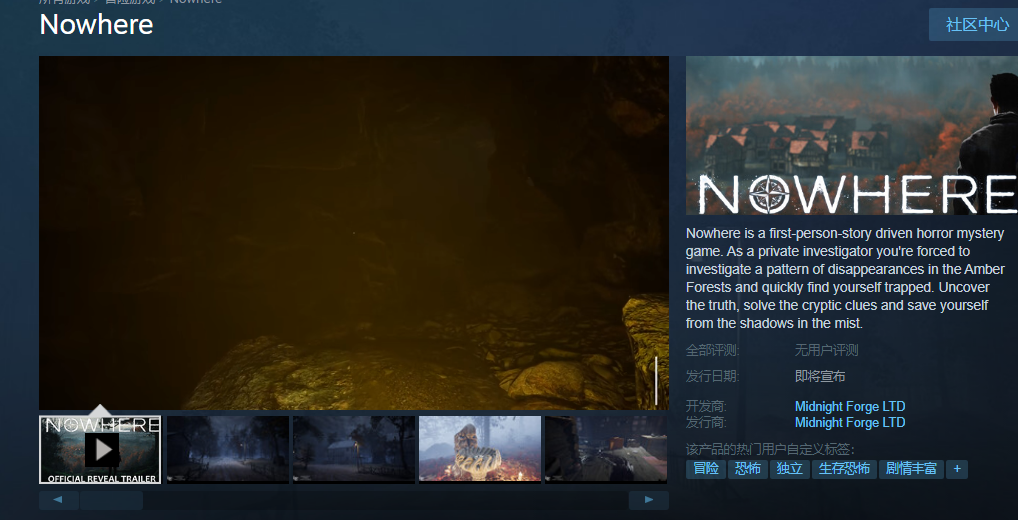Click the game description paragraph

tap(845, 278)
